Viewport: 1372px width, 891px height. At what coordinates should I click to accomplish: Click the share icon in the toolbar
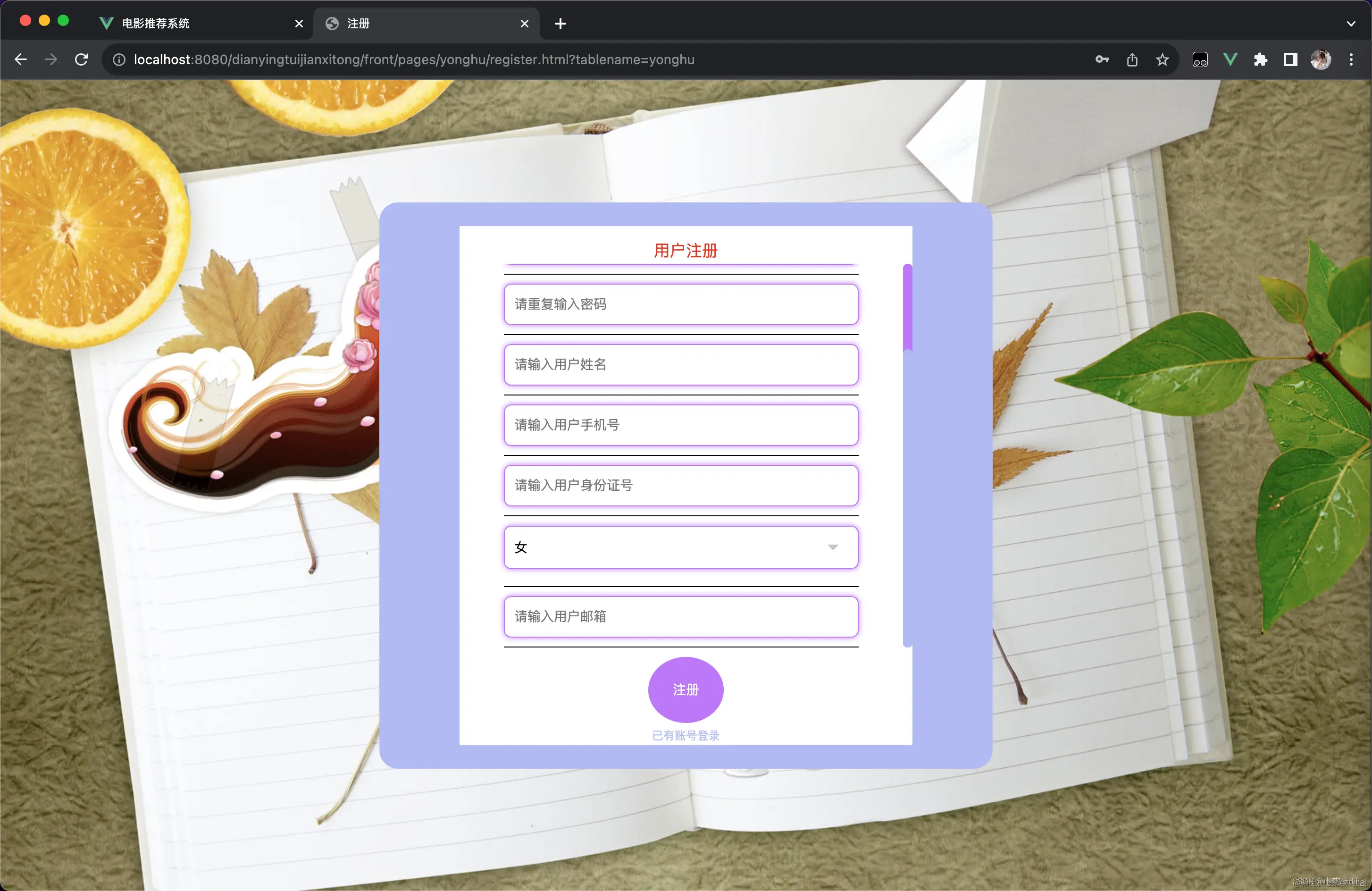tap(1131, 59)
